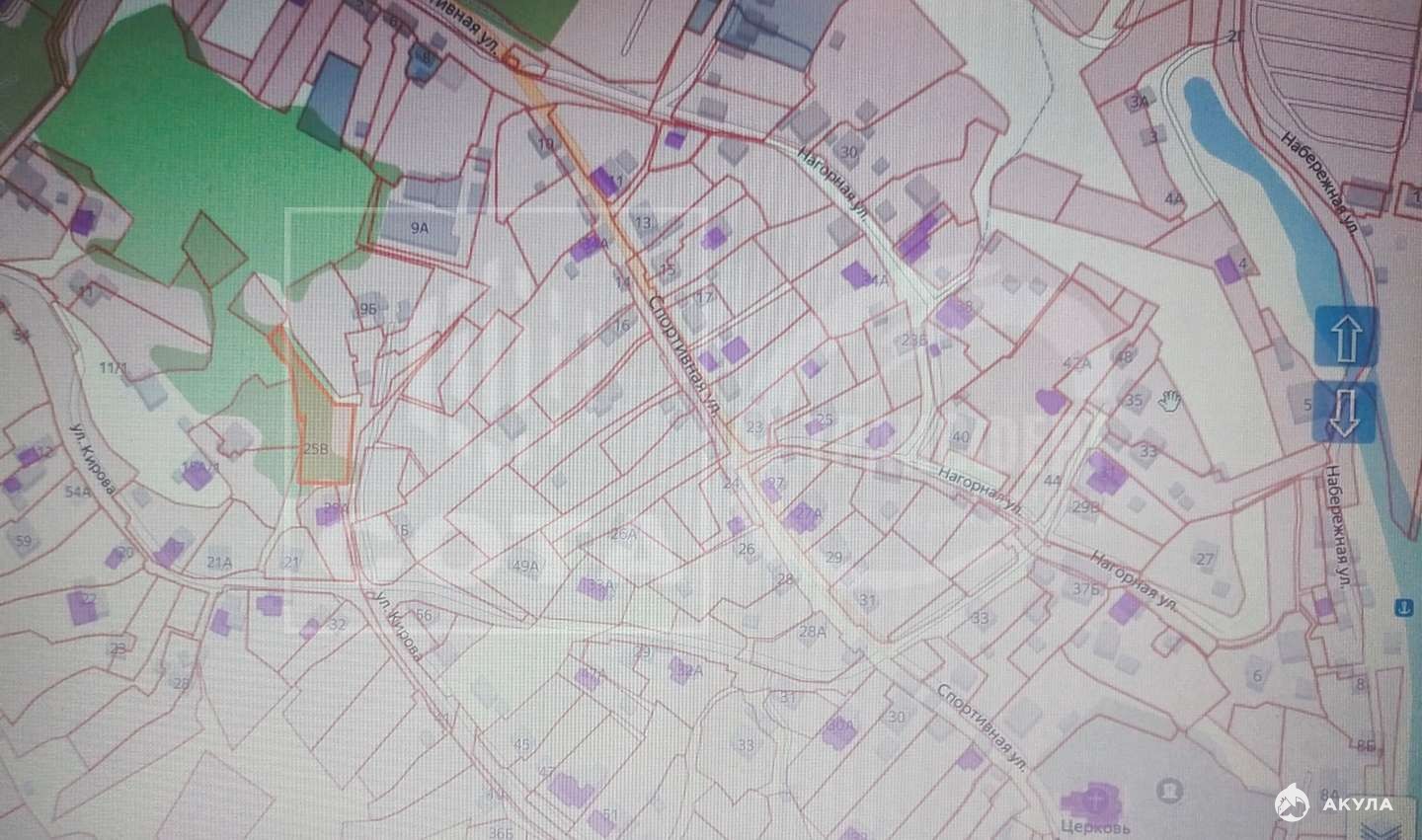Screen dimensions: 1422x840
Task: Click house number 26А
Action: click(623, 534)
